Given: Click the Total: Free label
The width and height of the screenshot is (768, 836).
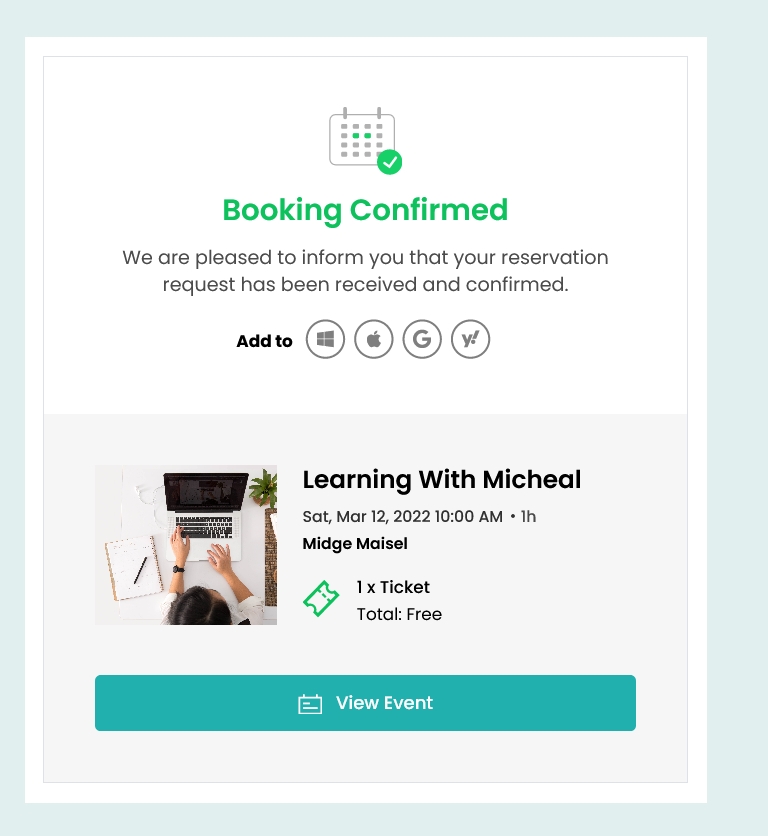Looking at the screenshot, I should tap(399, 614).
